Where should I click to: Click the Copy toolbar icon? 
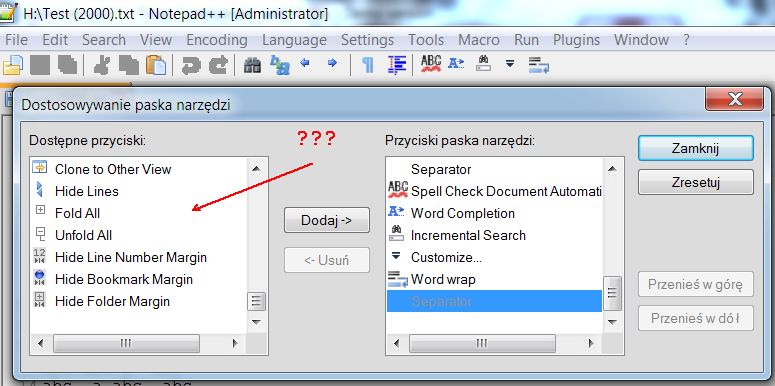tap(129, 65)
